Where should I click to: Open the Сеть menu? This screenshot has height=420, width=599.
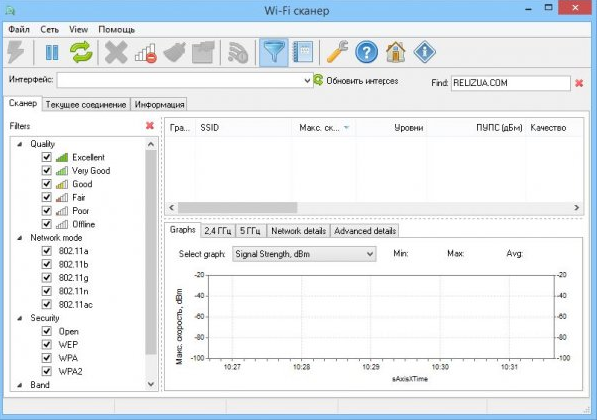pyautogui.click(x=50, y=29)
